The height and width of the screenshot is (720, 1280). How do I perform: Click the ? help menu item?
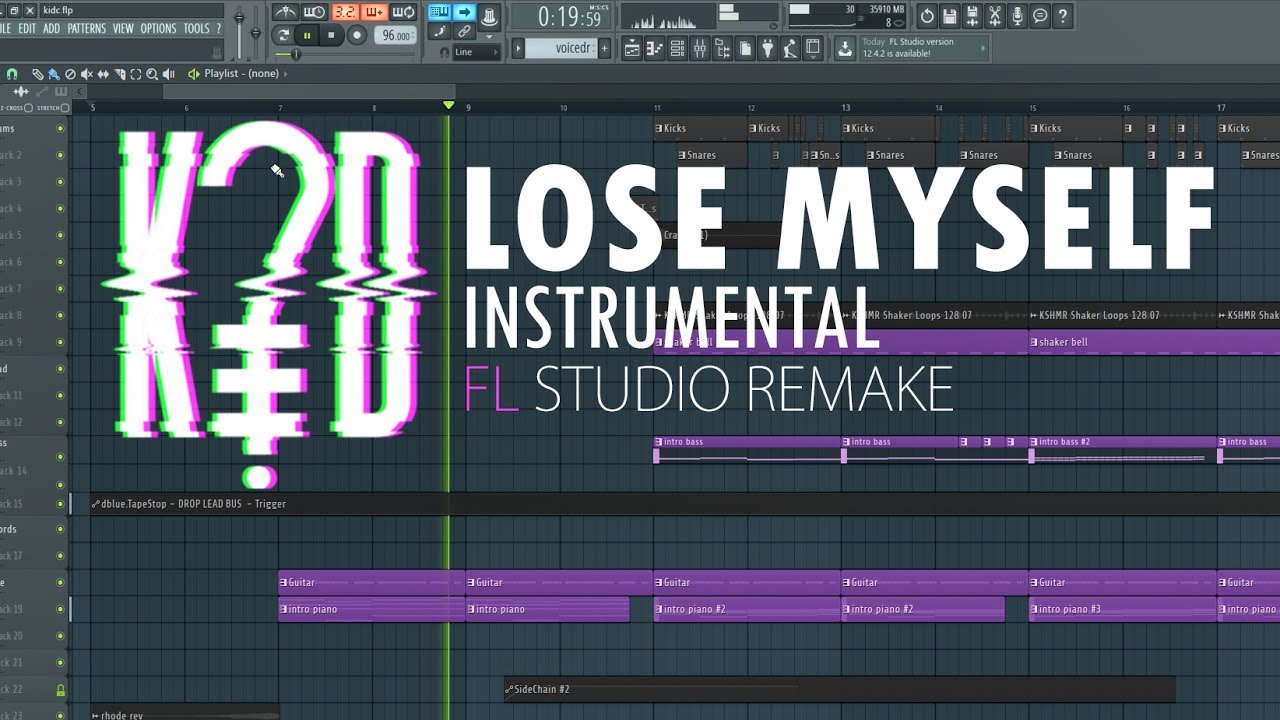[218, 29]
